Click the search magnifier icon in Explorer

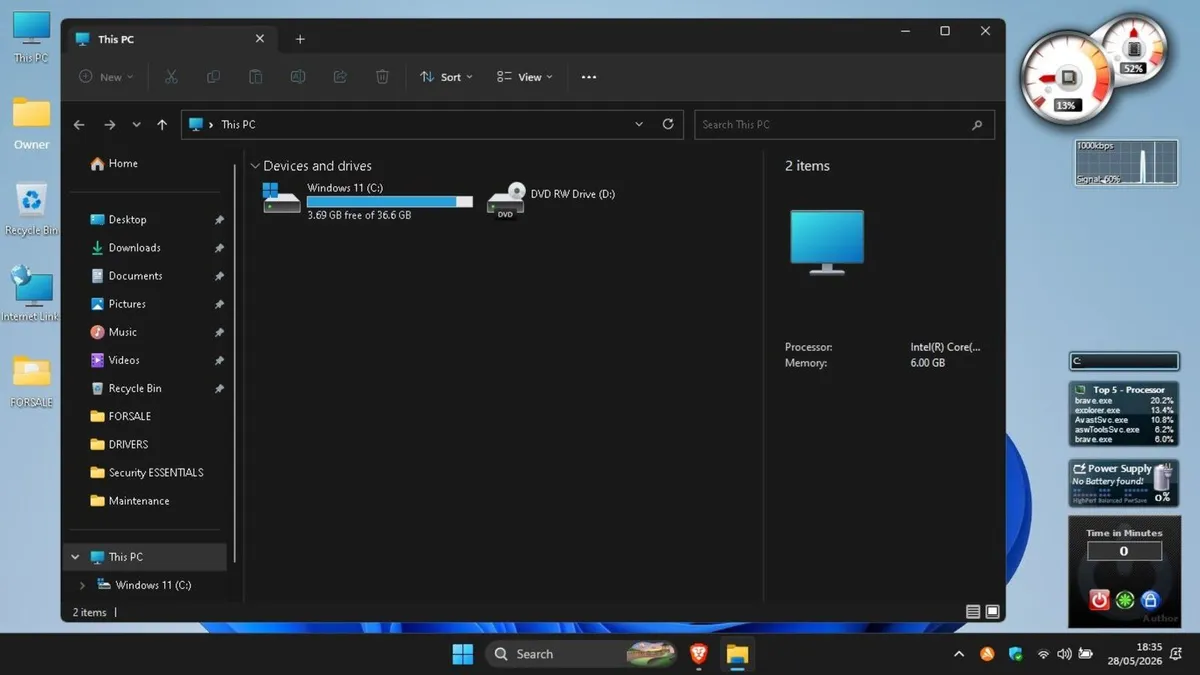(x=977, y=125)
